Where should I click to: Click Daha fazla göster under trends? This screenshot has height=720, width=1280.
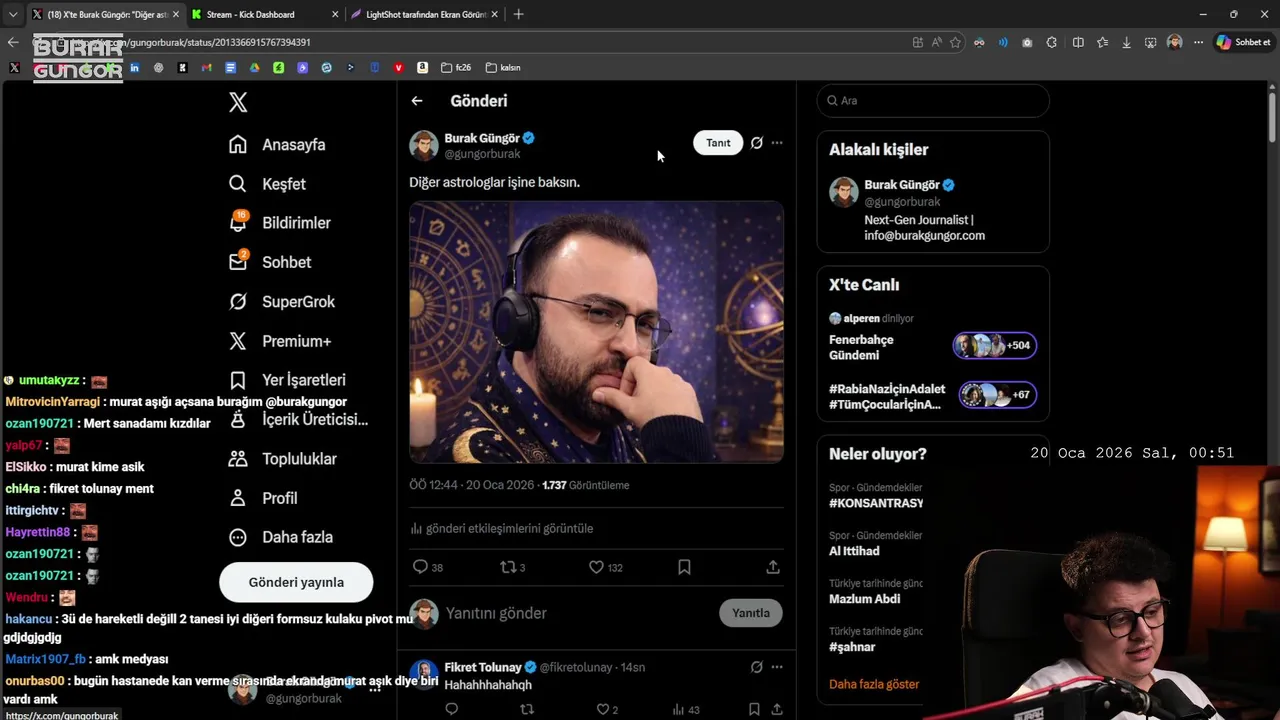[x=874, y=685]
